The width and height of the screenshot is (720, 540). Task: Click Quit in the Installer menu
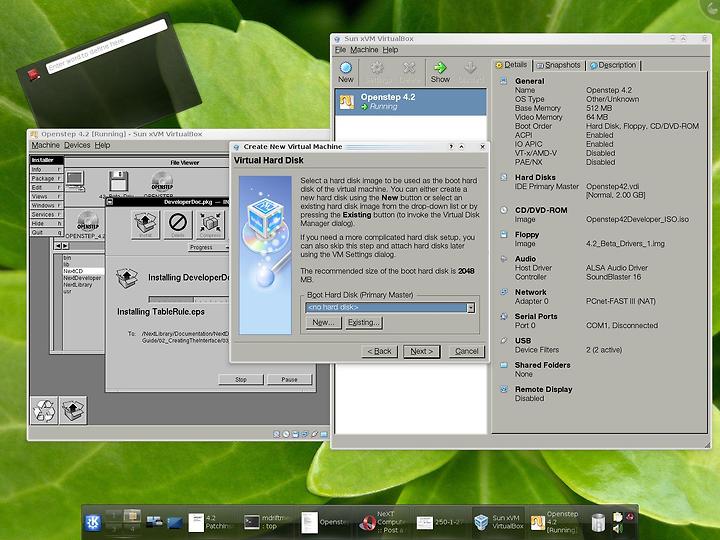[46, 232]
